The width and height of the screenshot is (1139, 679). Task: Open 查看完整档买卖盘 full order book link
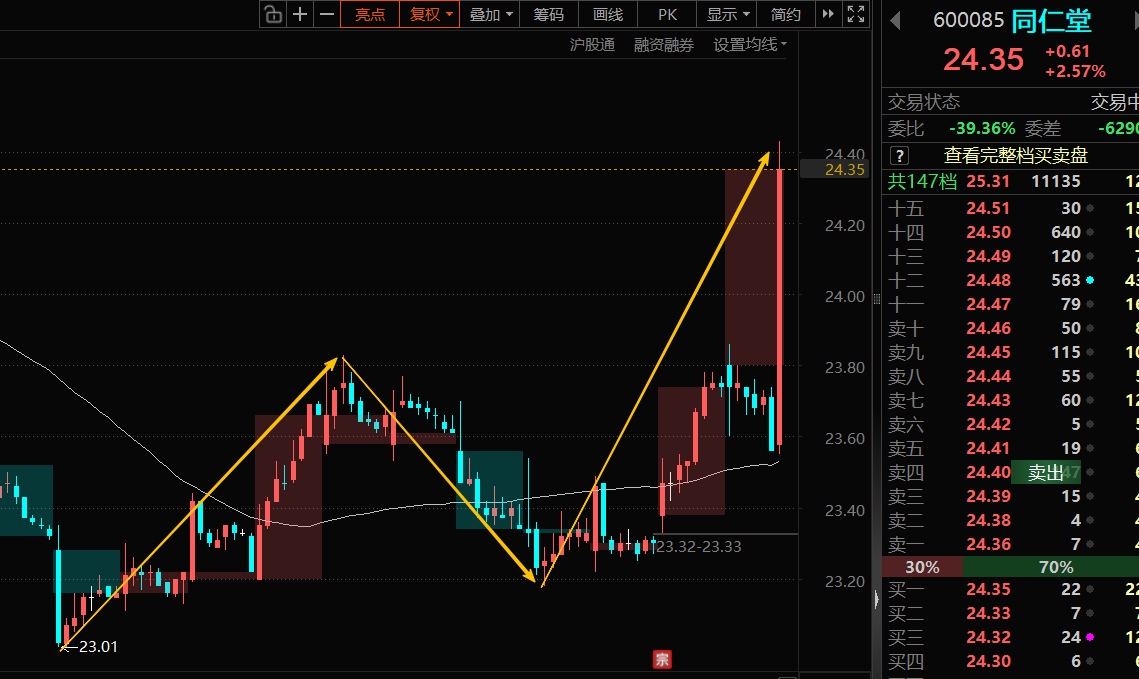point(1016,155)
